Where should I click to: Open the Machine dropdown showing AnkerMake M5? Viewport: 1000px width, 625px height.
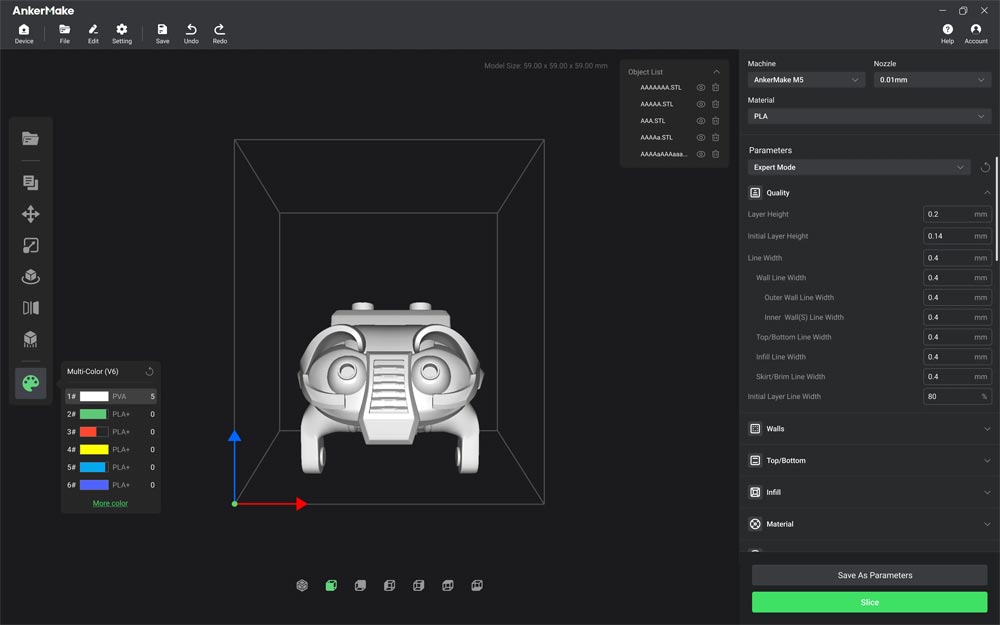click(x=806, y=80)
